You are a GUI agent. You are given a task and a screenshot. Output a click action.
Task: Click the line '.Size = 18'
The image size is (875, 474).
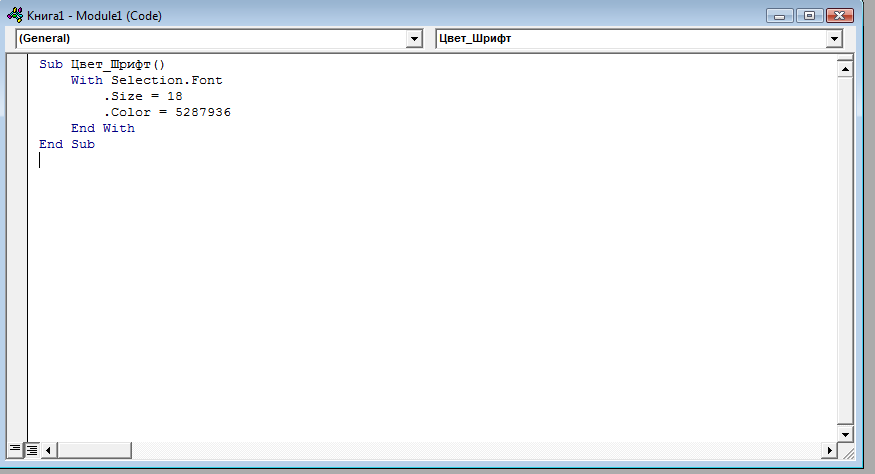click(x=143, y=96)
